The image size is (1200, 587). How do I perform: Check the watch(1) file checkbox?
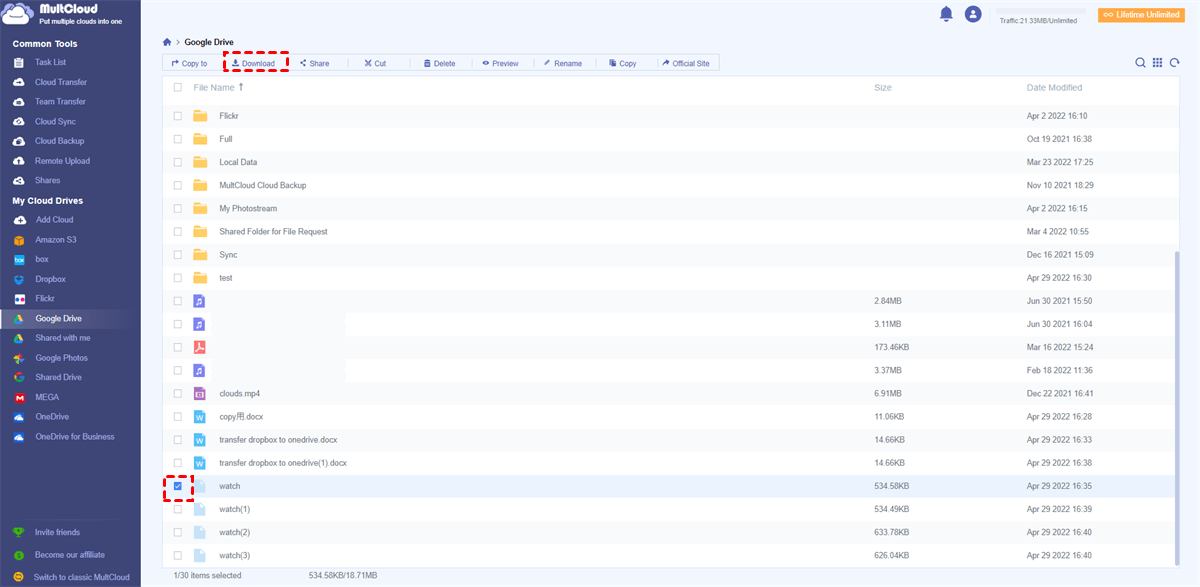[178, 509]
